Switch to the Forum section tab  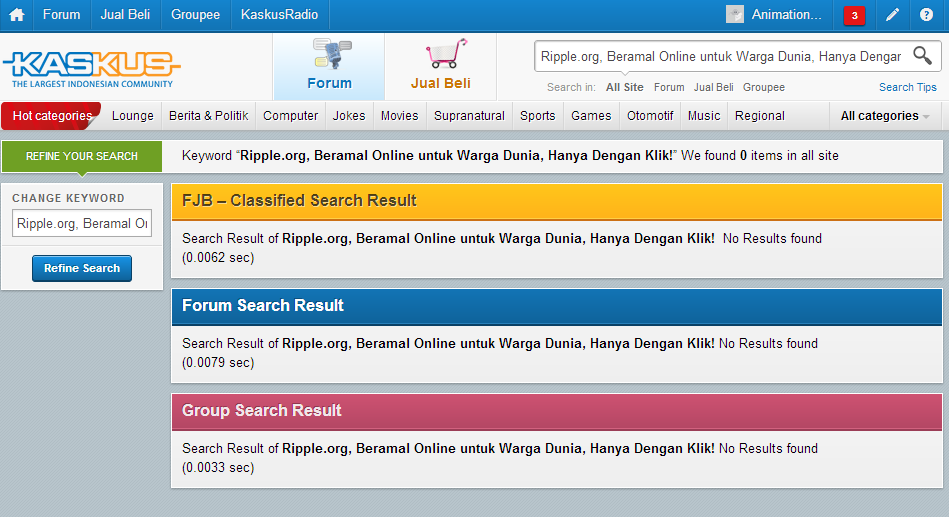pos(329,67)
